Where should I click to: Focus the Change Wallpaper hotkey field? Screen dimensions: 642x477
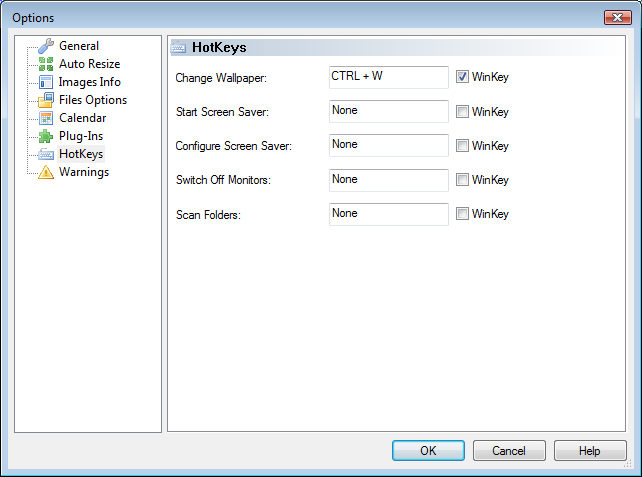pyautogui.click(x=389, y=77)
